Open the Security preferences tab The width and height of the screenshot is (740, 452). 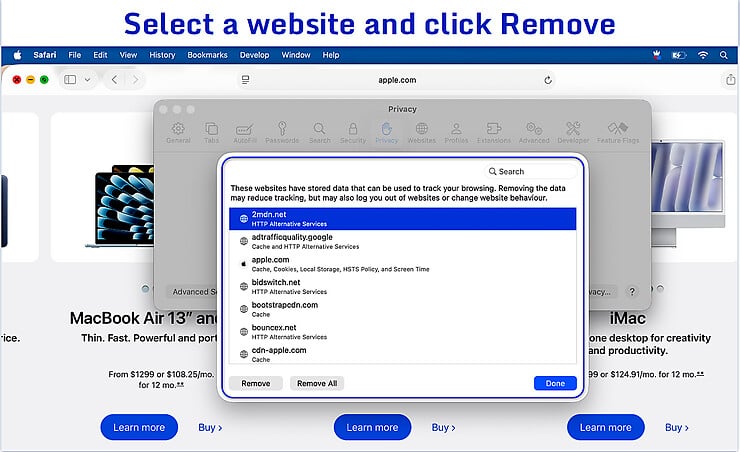pyautogui.click(x=353, y=133)
